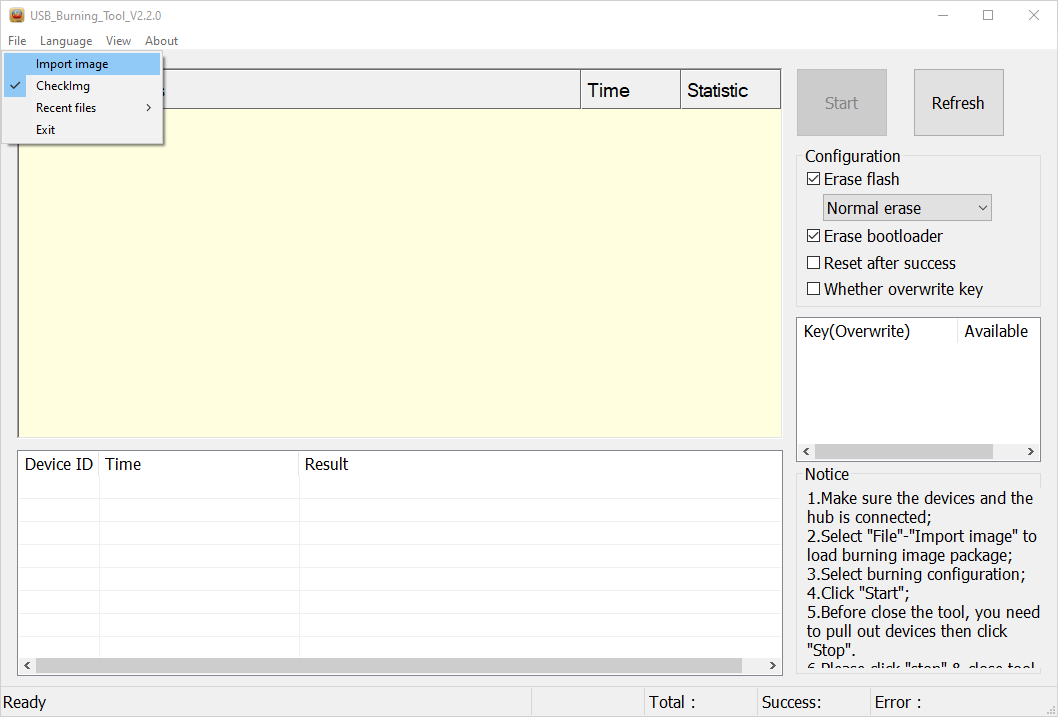
Task: Minimize the USB Burning Tool window
Action: (943, 16)
